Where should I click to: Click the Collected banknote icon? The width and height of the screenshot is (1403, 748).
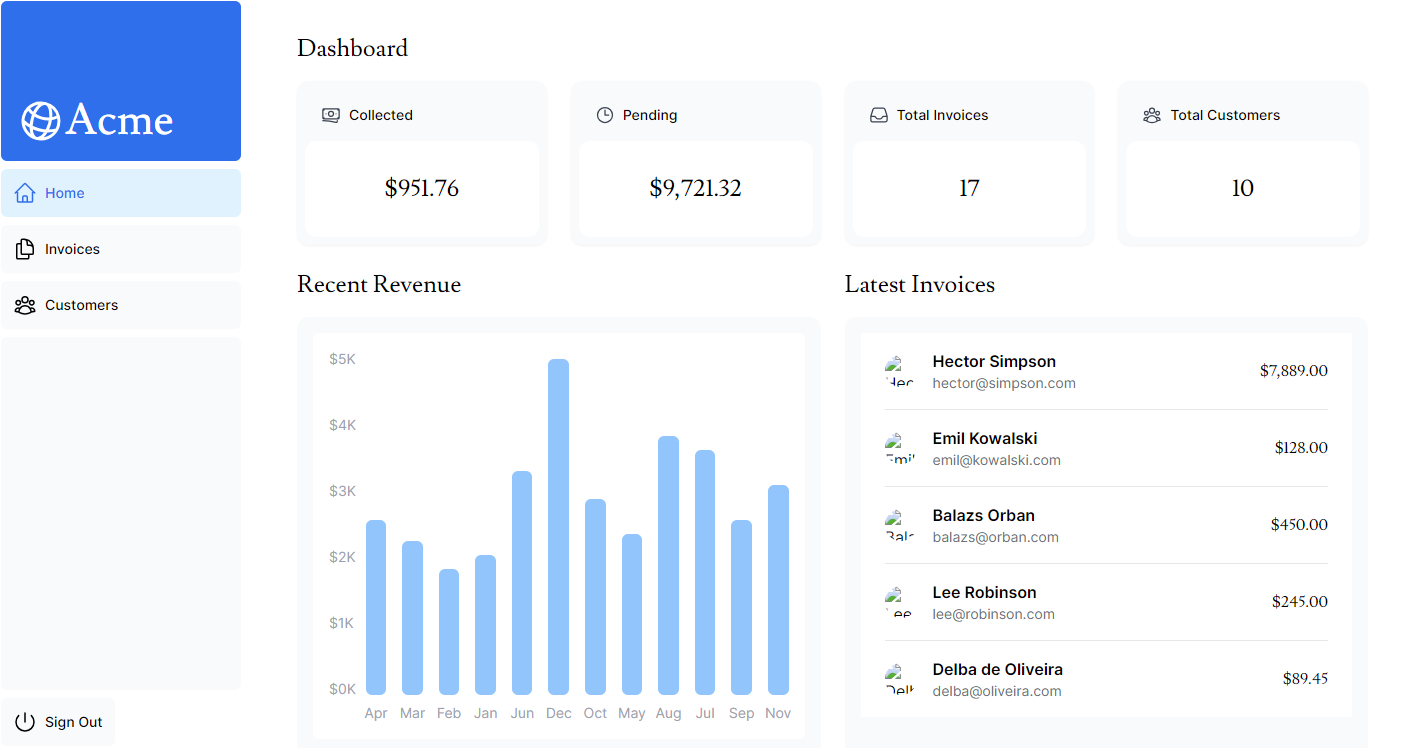[331, 115]
